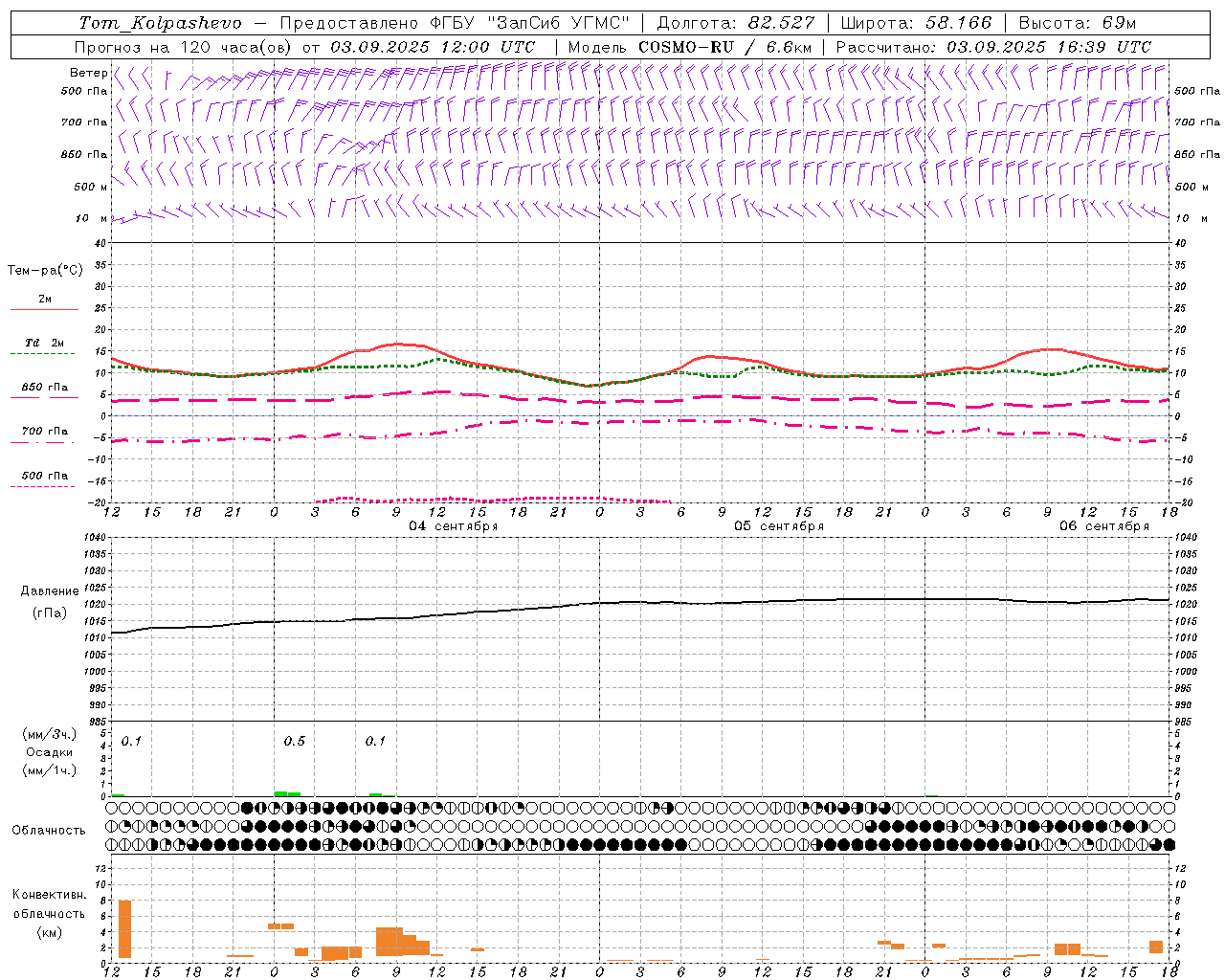Click the Давление panel label
The width and height of the screenshot is (1225, 980).
[x=50, y=591]
